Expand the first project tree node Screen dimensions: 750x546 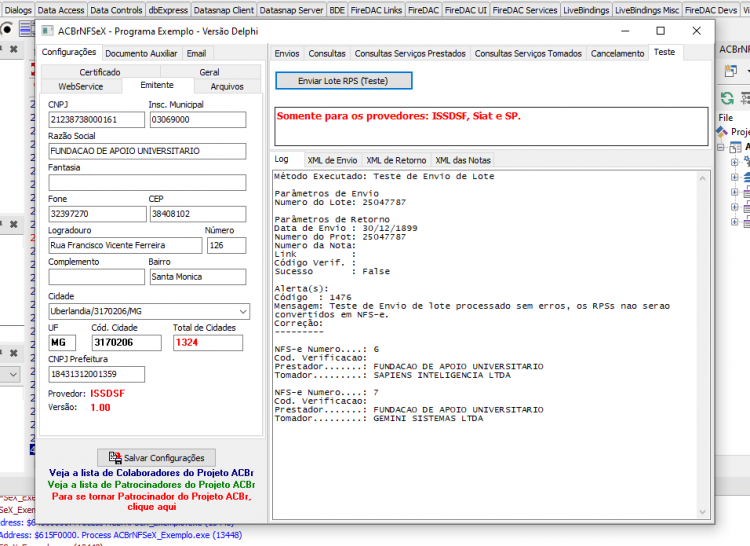pyautogui.click(x=734, y=163)
